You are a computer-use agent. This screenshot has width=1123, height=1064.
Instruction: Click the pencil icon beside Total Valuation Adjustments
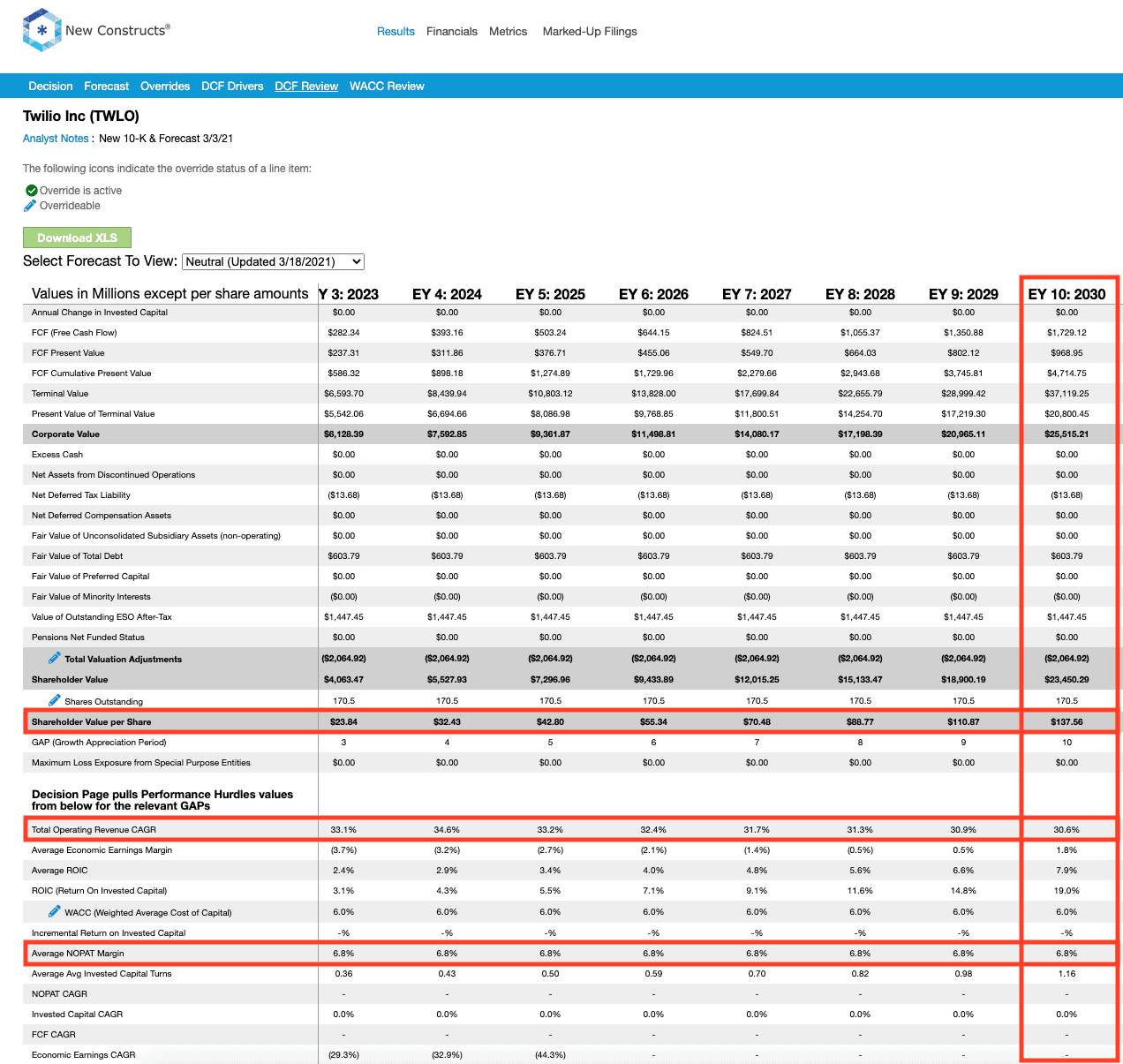(x=55, y=658)
